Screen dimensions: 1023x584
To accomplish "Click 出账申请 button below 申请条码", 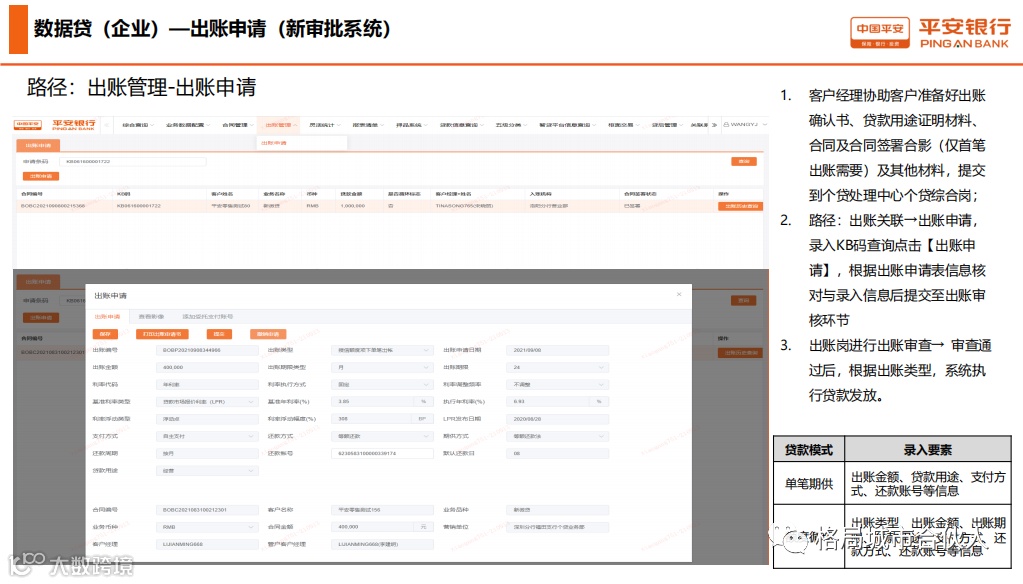I will point(41,176).
